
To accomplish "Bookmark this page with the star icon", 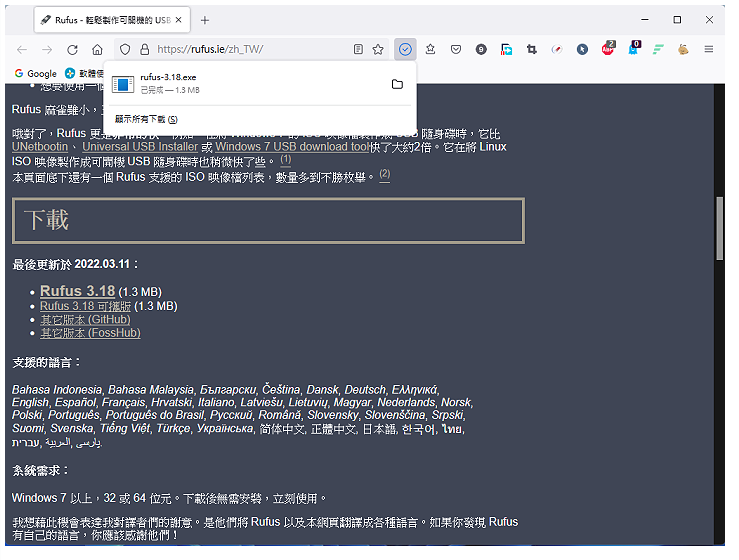I will click(378, 49).
